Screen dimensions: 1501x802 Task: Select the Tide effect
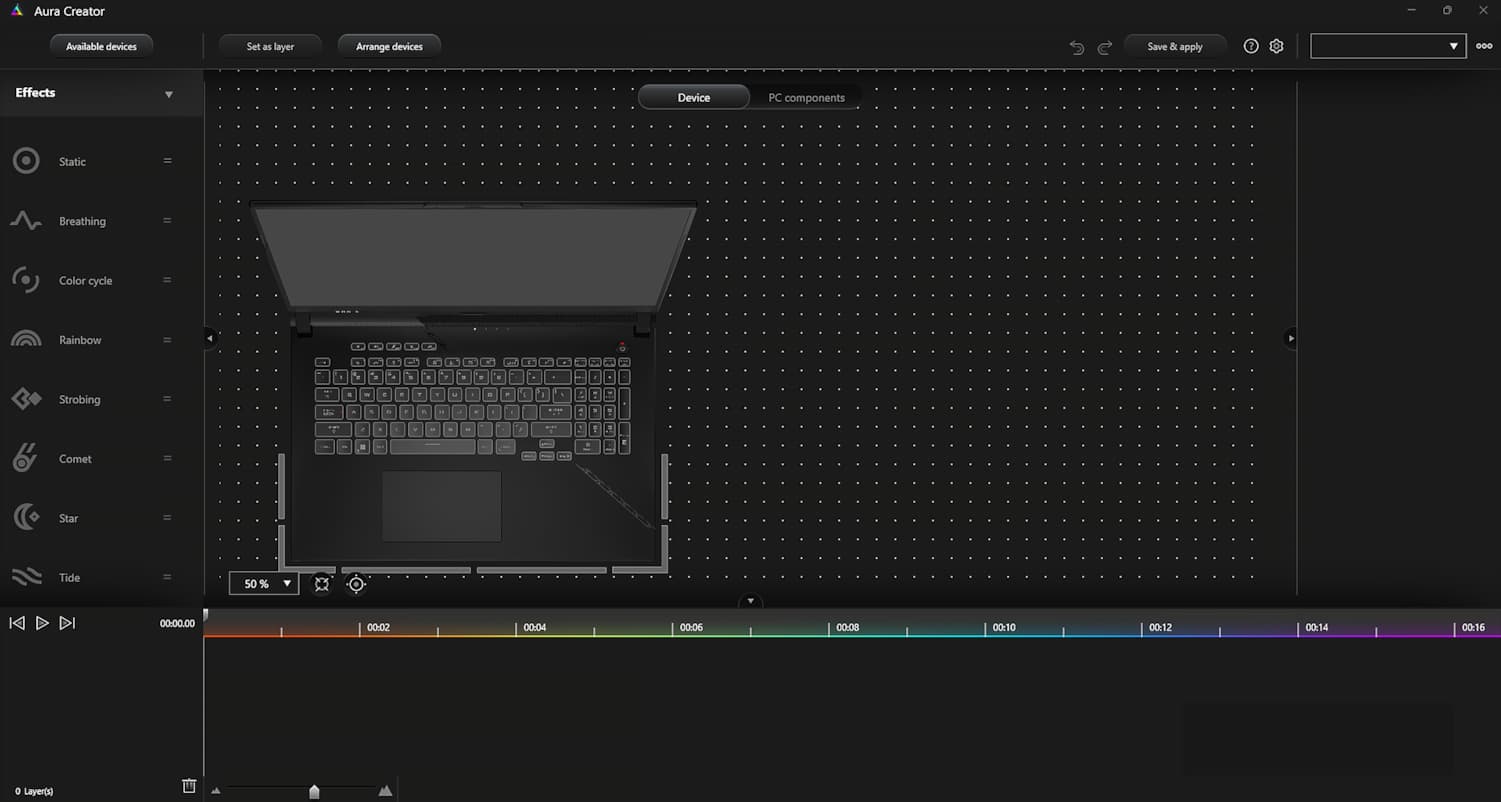pos(69,577)
